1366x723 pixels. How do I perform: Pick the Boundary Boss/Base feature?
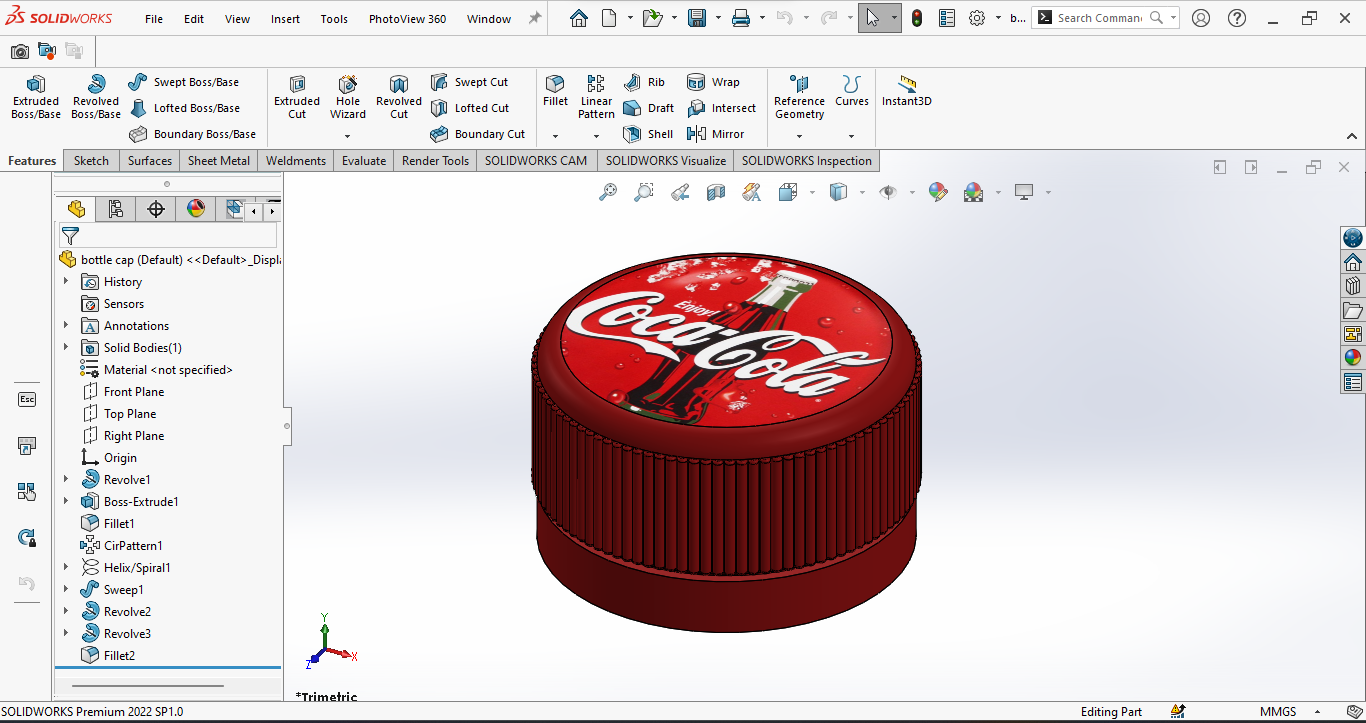(x=192, y=134)
